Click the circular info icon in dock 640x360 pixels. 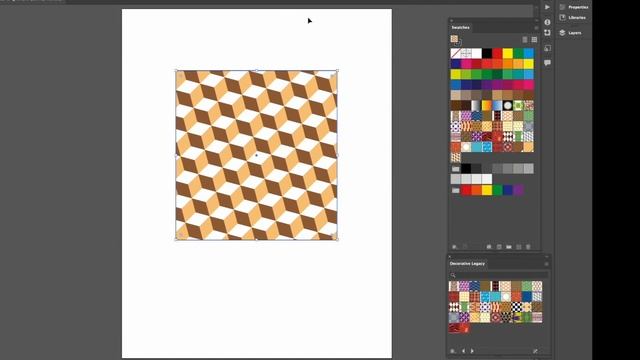click(x=547, y=22)
